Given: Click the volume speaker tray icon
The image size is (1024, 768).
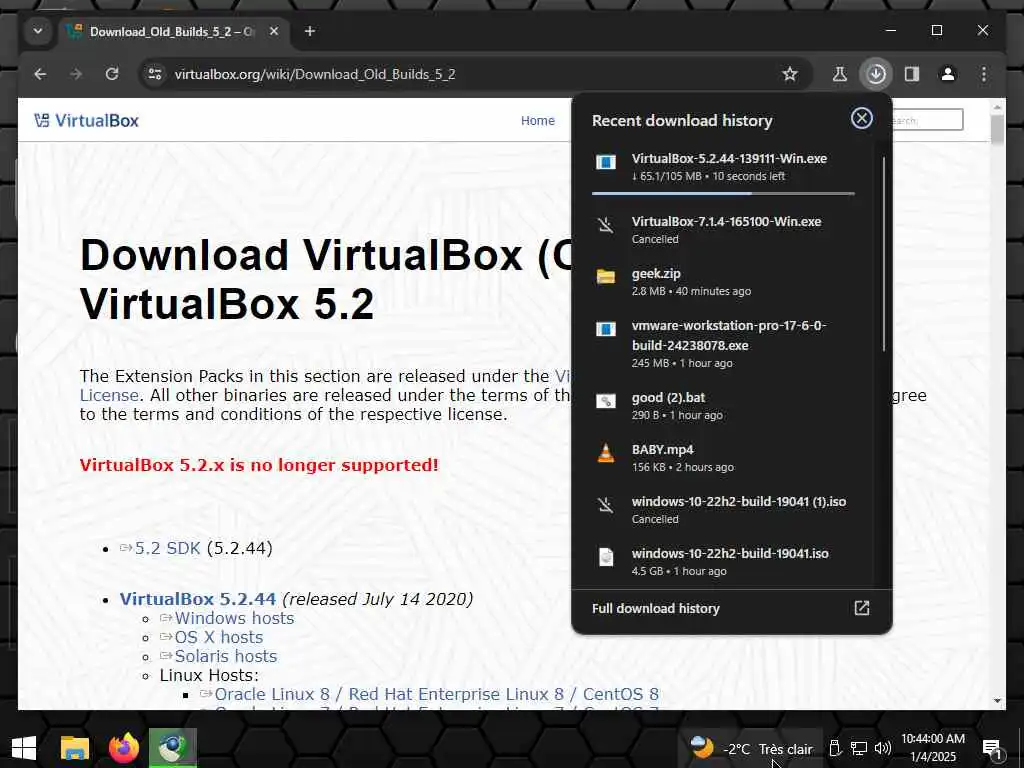Looking at the screenshot, I should [882, 748].
